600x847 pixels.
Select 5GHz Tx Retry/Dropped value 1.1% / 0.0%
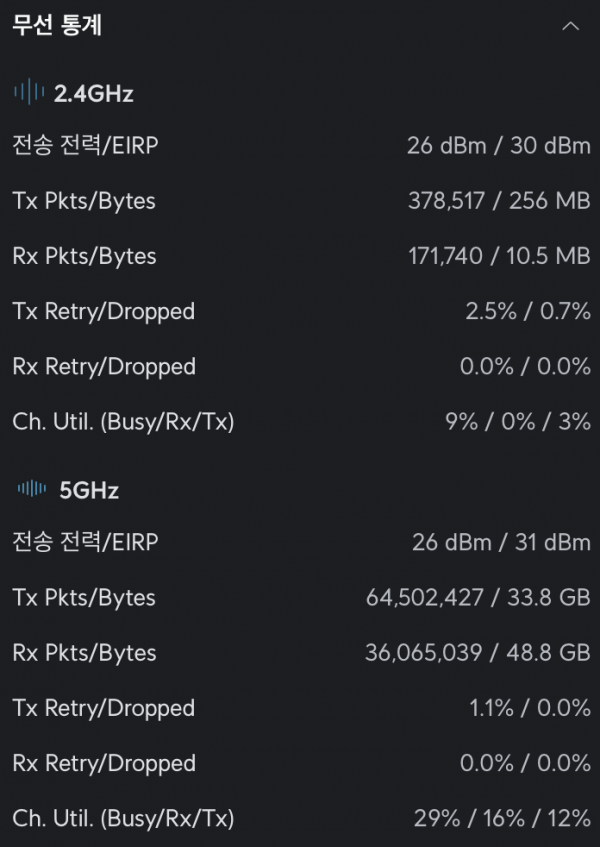click(x=530, y=708)
